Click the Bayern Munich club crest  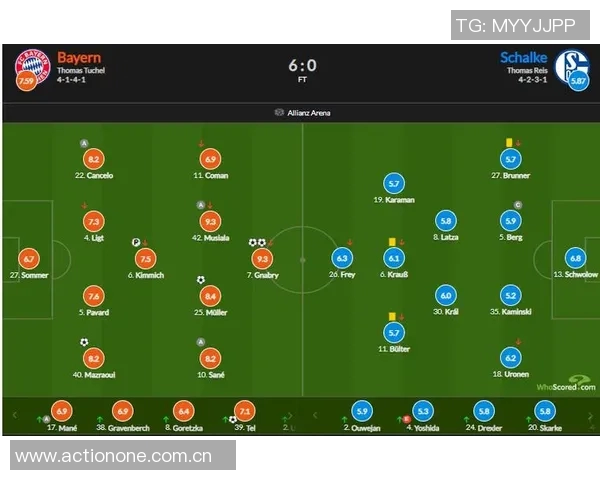point(31,65)
